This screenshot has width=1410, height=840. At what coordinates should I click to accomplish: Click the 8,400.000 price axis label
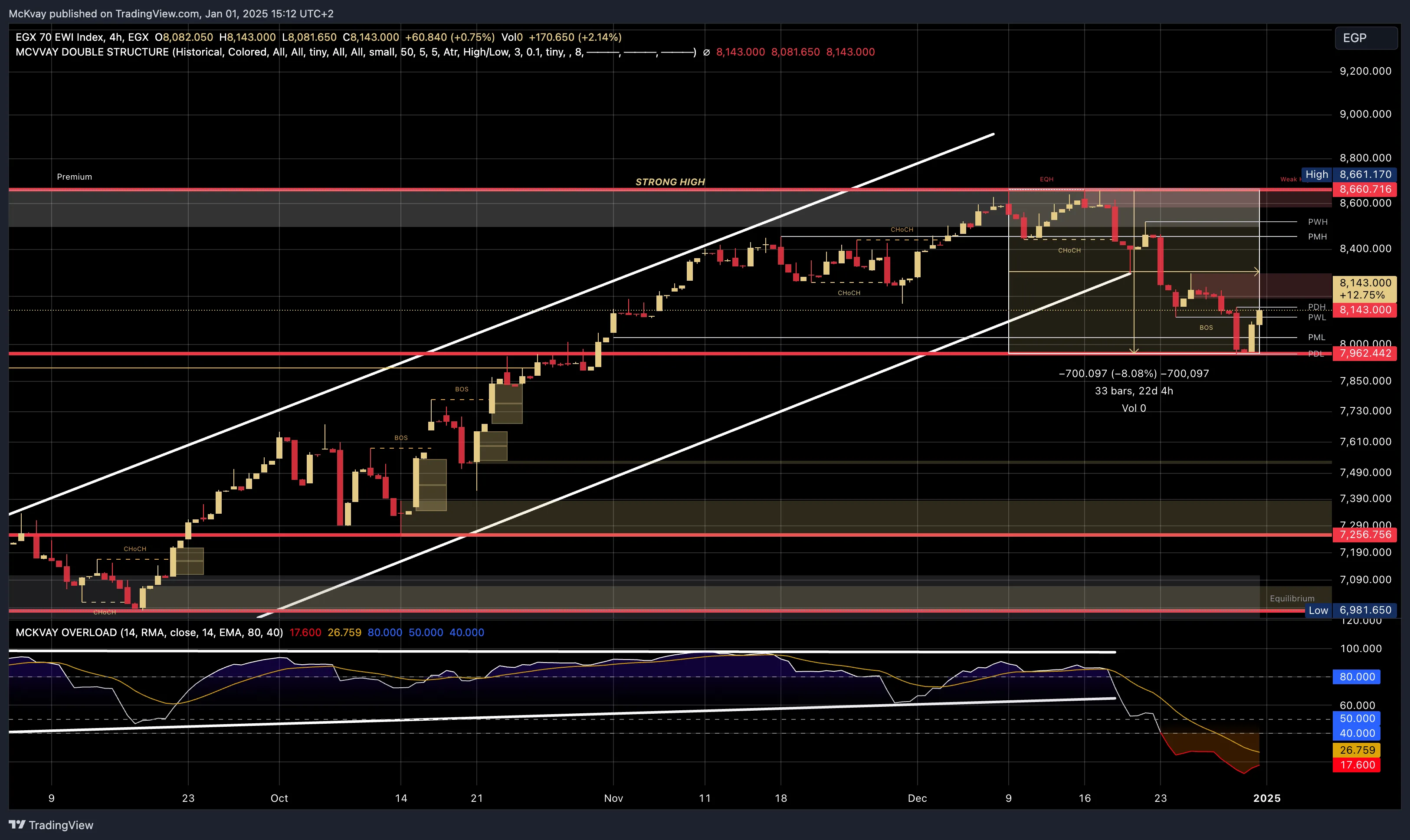point(1365,249)
